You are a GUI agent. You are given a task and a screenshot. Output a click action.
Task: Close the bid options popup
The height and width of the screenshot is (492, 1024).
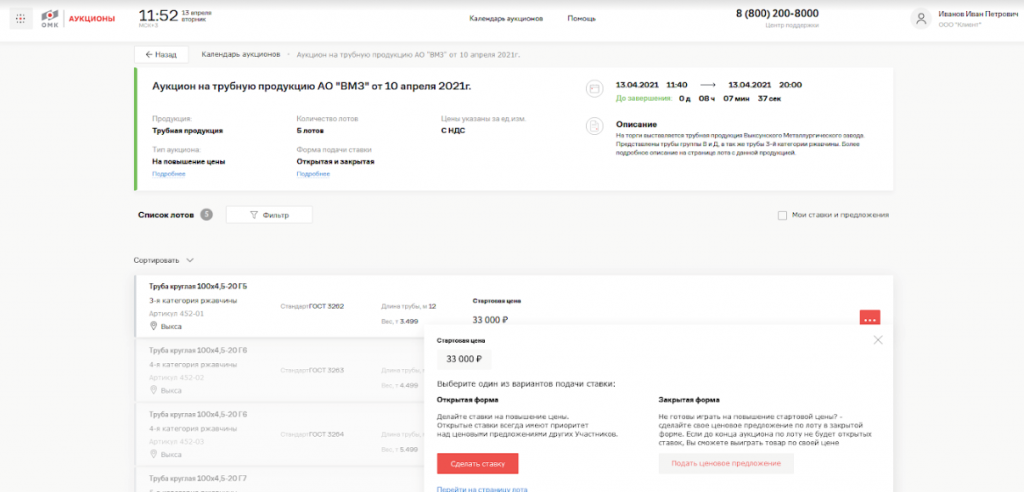pyautogui.click(x=878, y=340)
